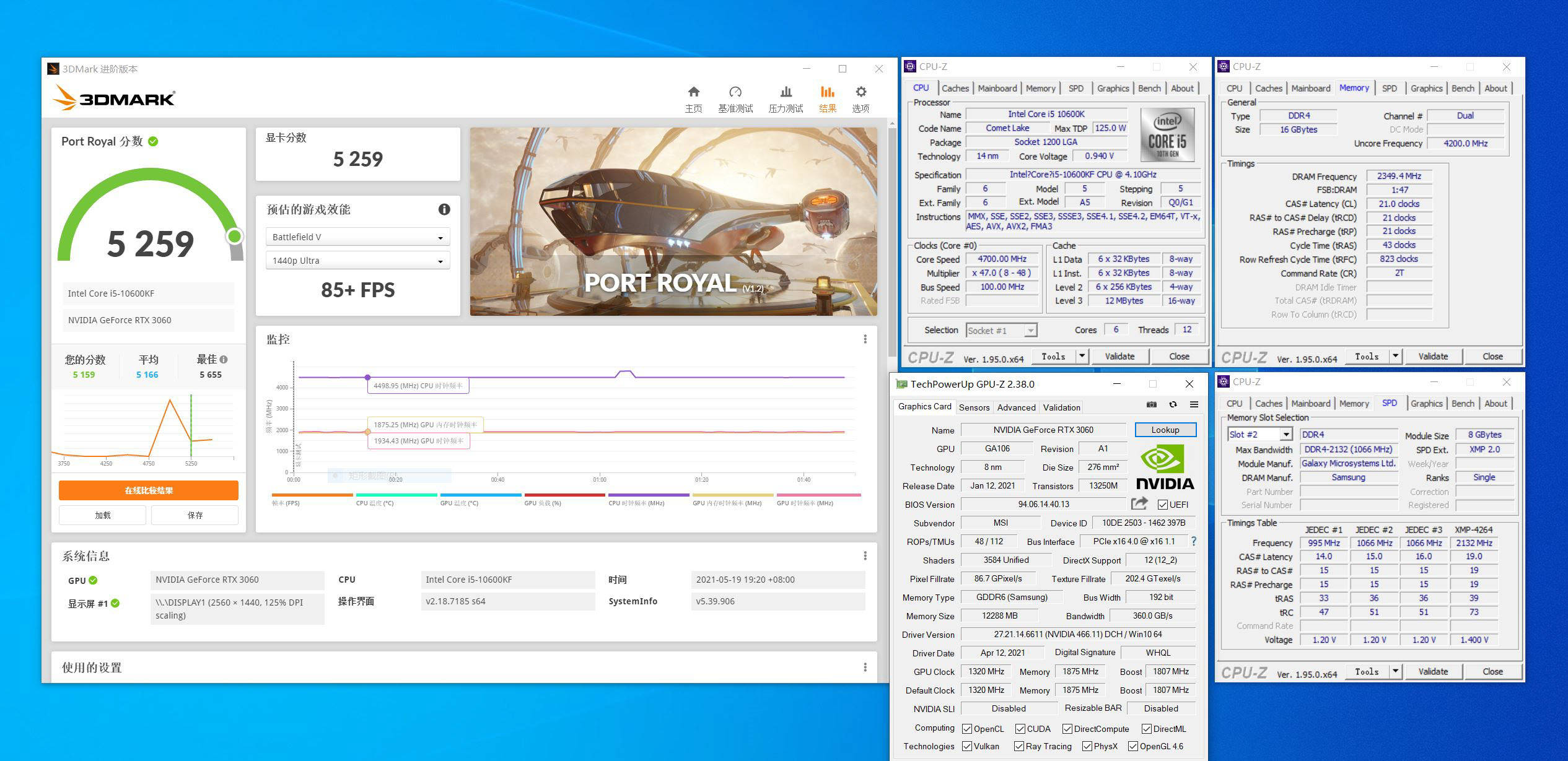Toggle the Vulkan checkbox
This screenshot has width=1568, height=761.
[x=966, y=746]
